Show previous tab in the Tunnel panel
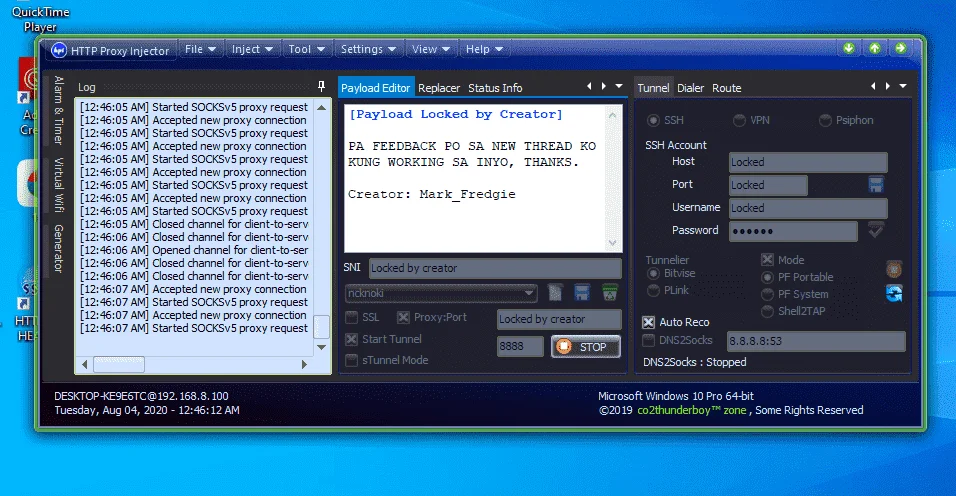Viewport: 956px width, 496px height. 873,87
